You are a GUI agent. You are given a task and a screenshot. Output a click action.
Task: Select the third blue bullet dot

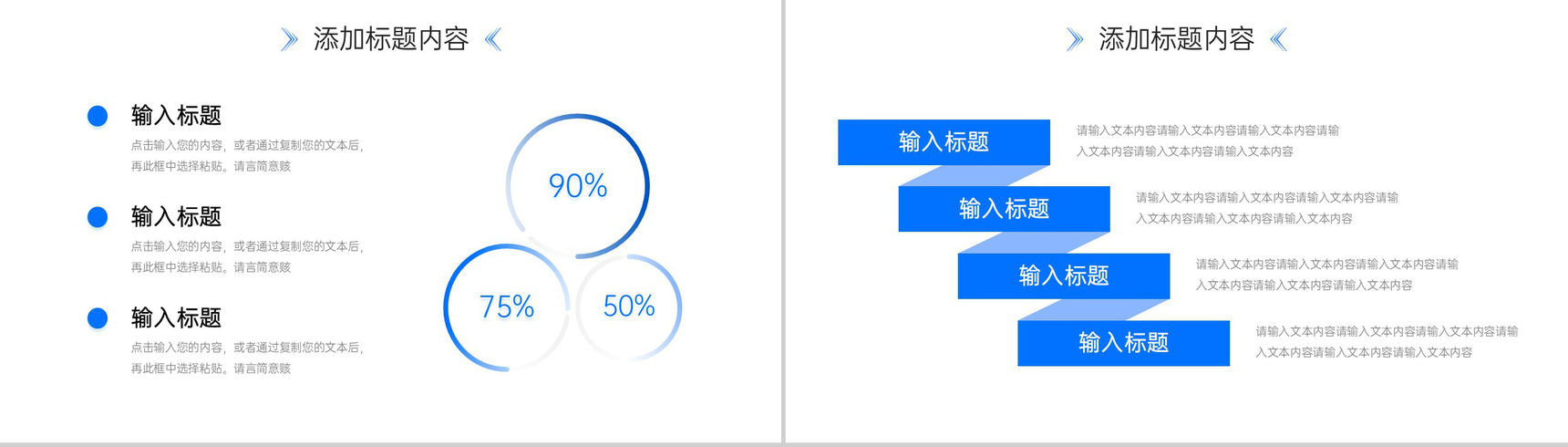pyautogui.click(x=98, y=318)
